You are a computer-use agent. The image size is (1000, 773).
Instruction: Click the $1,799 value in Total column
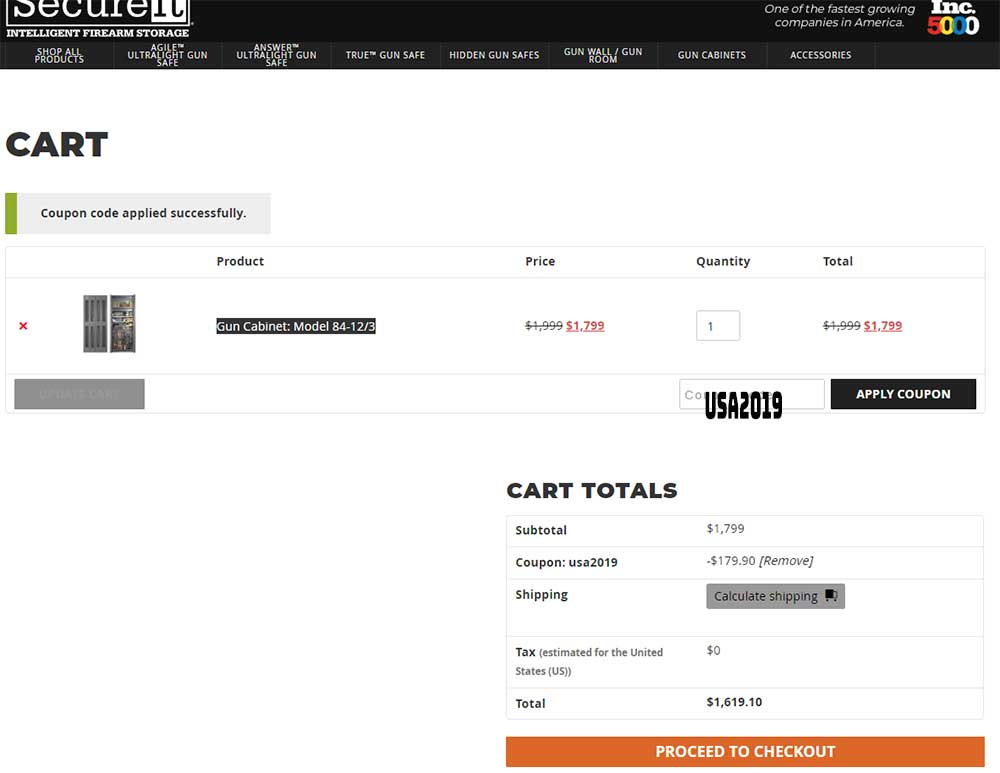(883, 326)
